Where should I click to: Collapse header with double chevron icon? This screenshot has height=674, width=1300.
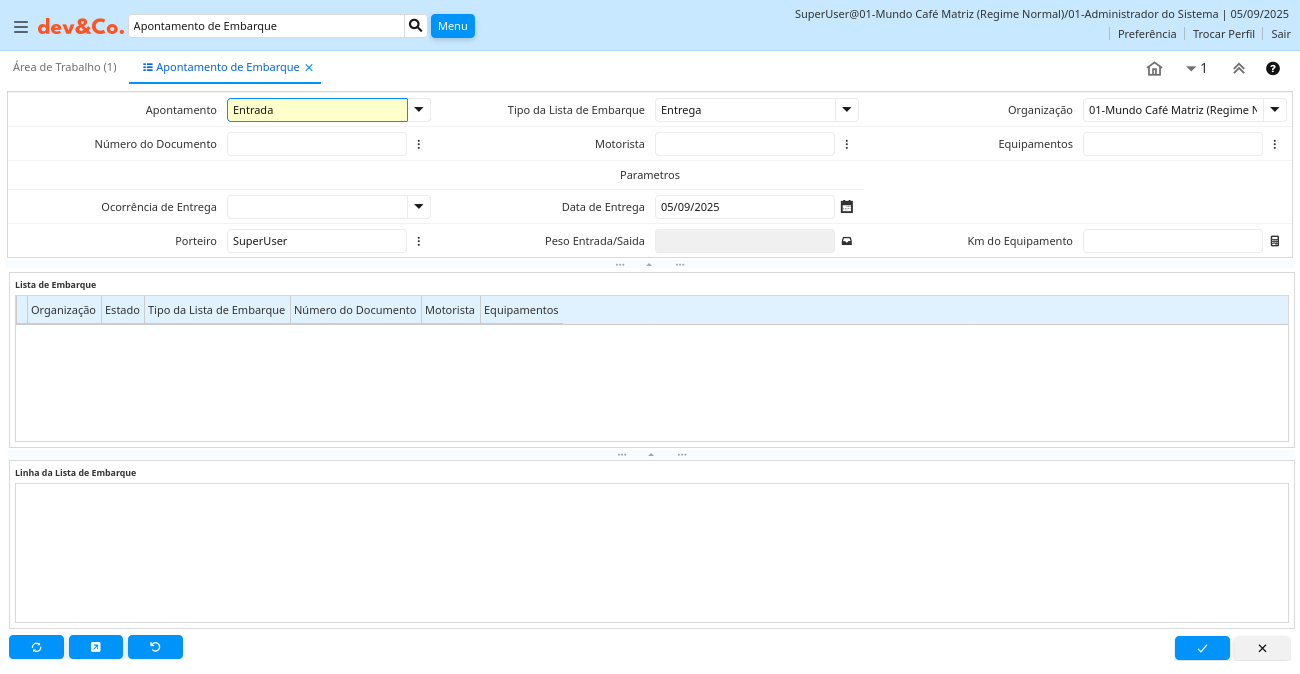[x=1238, y=69]
